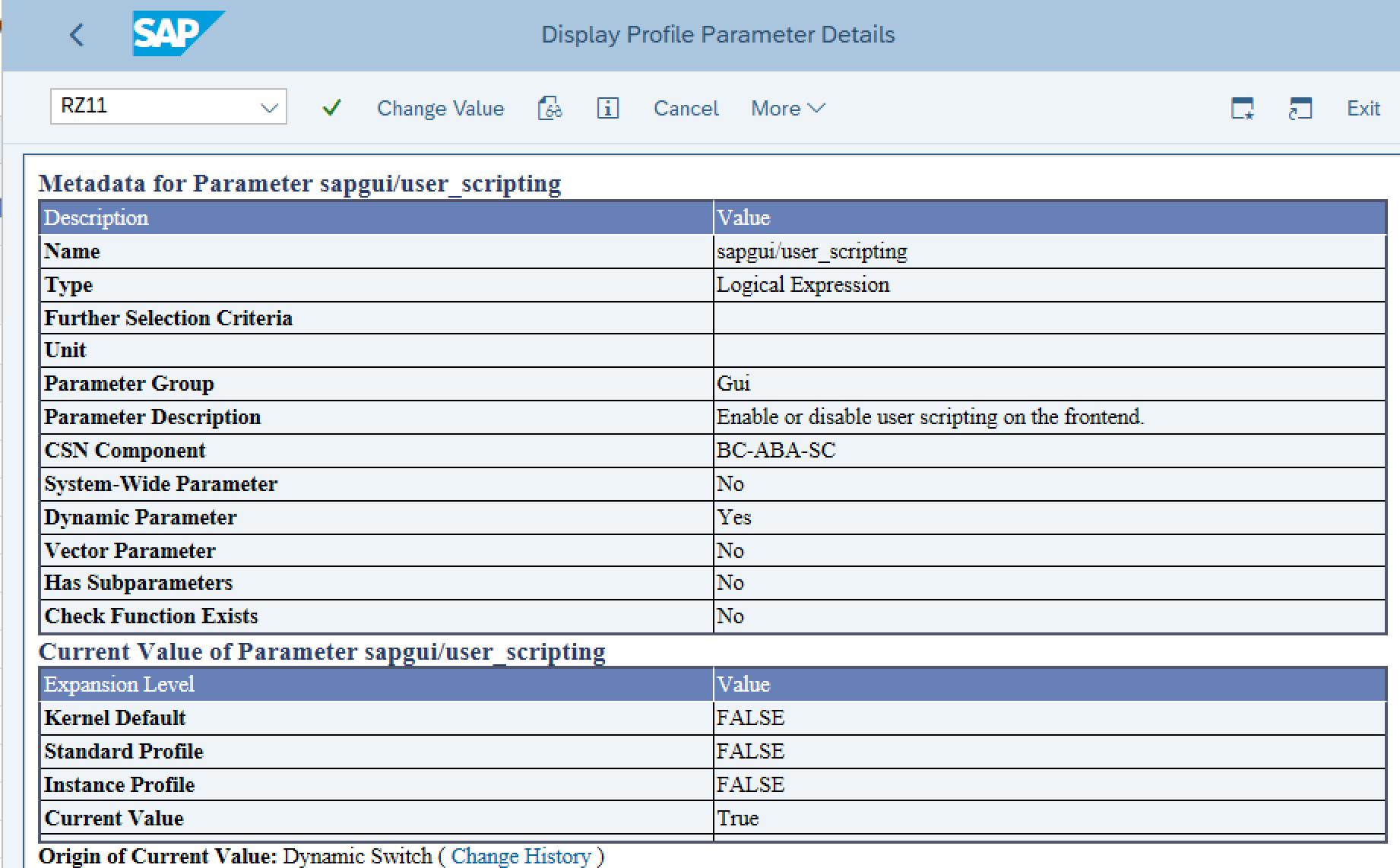Select the 'No' value for Has Subparameters
The image size is (1400, 868).
point(730,582)
